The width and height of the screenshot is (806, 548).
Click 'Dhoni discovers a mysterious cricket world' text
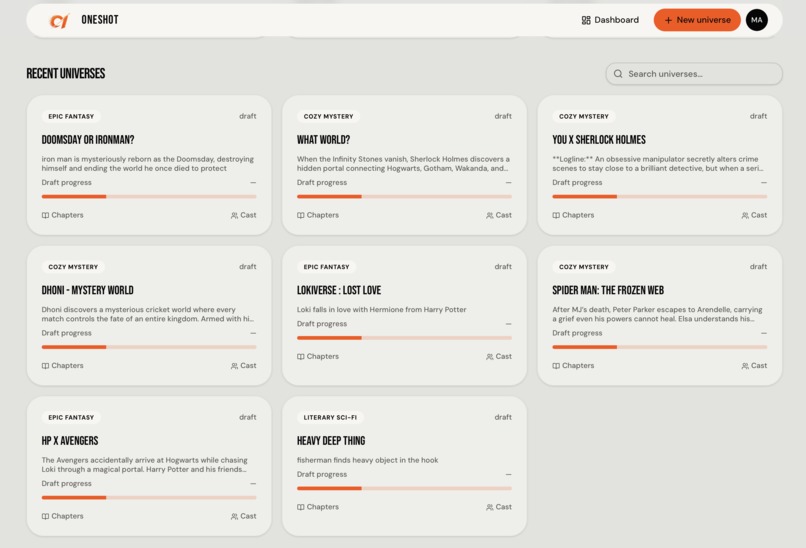[x=148, y=314]
